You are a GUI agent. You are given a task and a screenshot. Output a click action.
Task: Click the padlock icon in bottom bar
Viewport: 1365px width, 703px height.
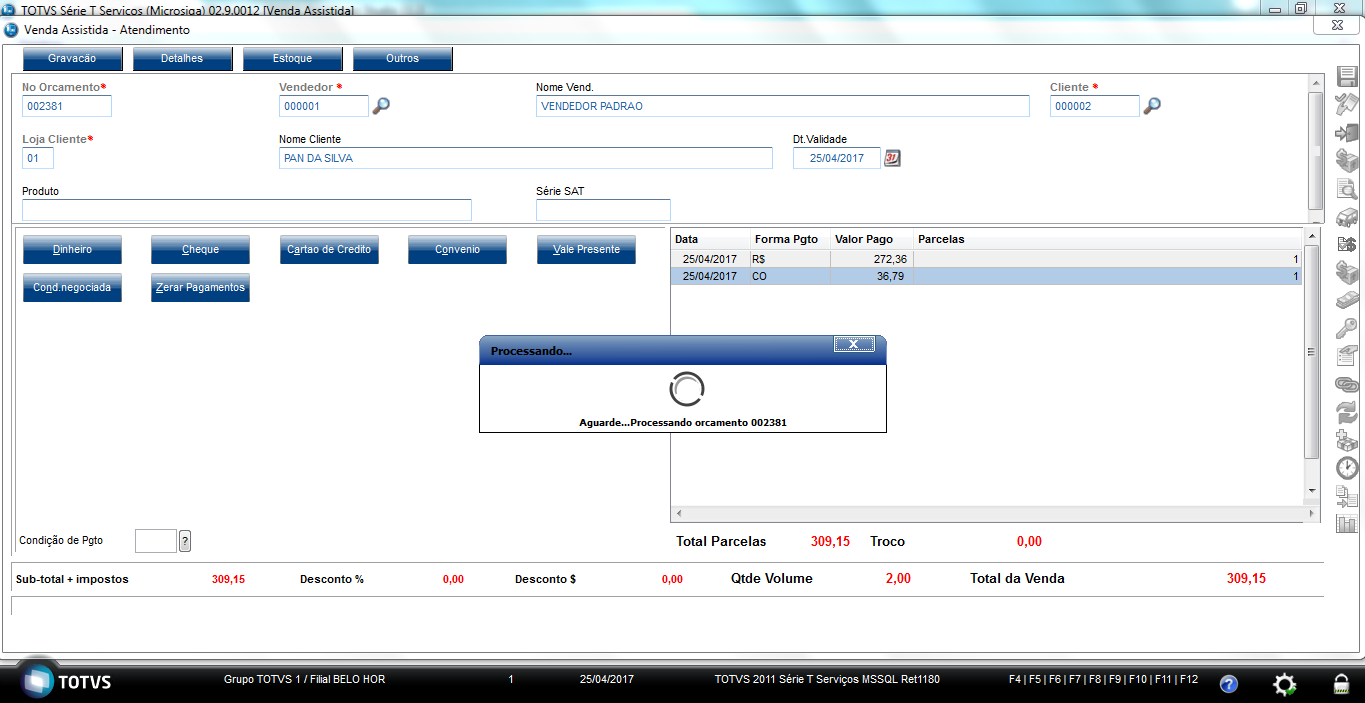click(1340, 684)
